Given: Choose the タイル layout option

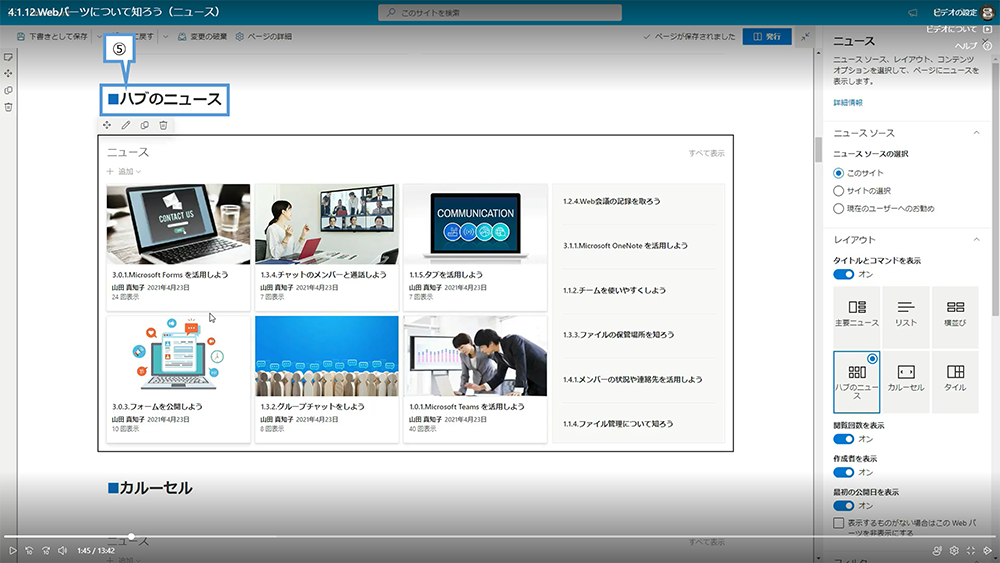Looking at the screenshot, I should [955, 382].
